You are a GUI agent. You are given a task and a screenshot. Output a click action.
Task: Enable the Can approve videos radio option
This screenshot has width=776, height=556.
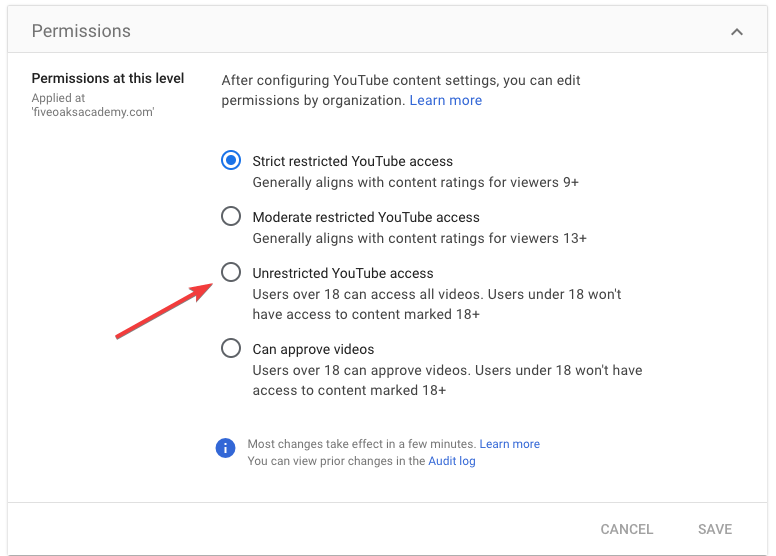(x=231, y=348)
